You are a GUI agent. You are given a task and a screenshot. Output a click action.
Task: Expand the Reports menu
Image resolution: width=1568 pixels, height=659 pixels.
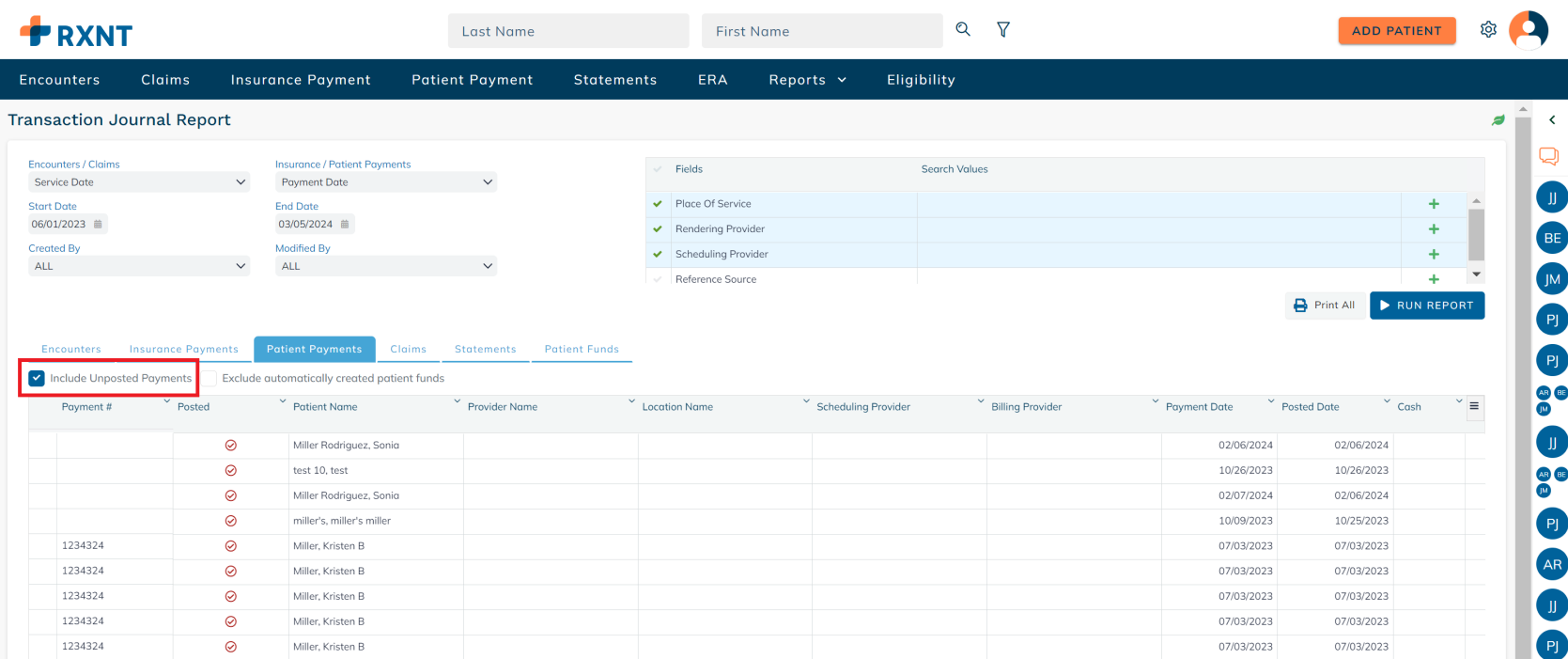pos(808,80)
